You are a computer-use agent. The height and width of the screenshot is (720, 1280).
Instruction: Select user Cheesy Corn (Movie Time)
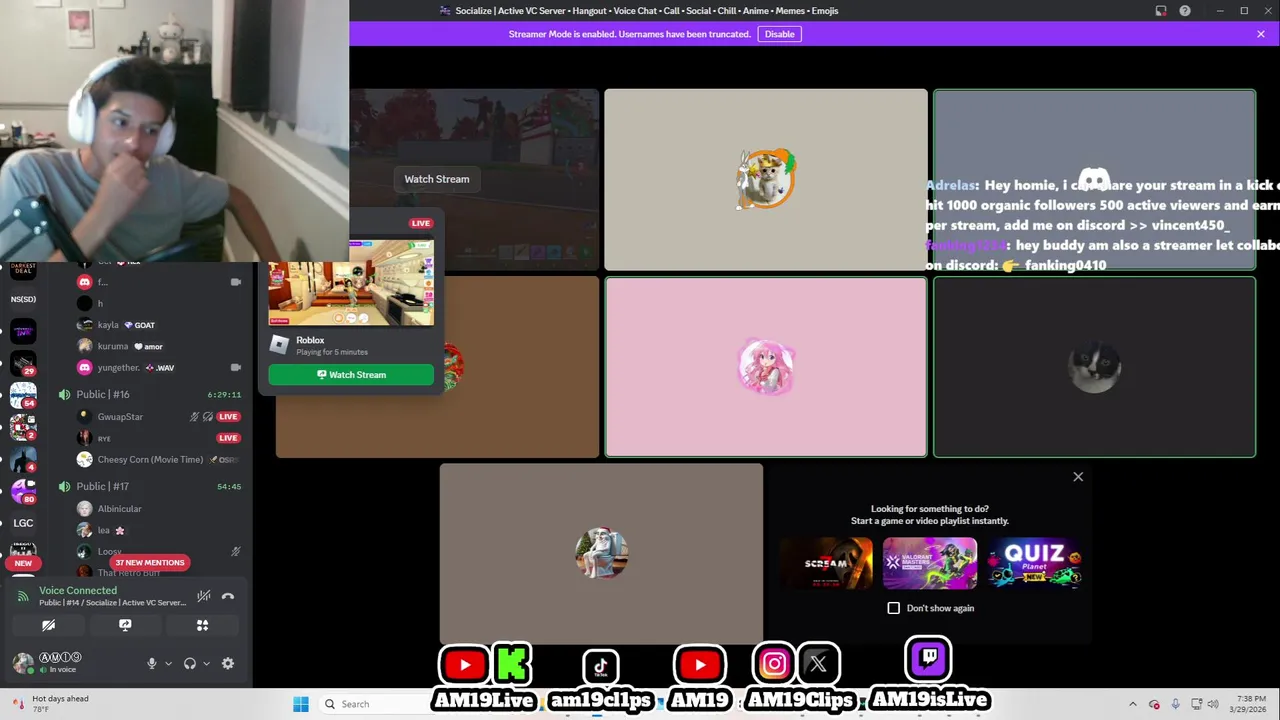pos(150,460)
